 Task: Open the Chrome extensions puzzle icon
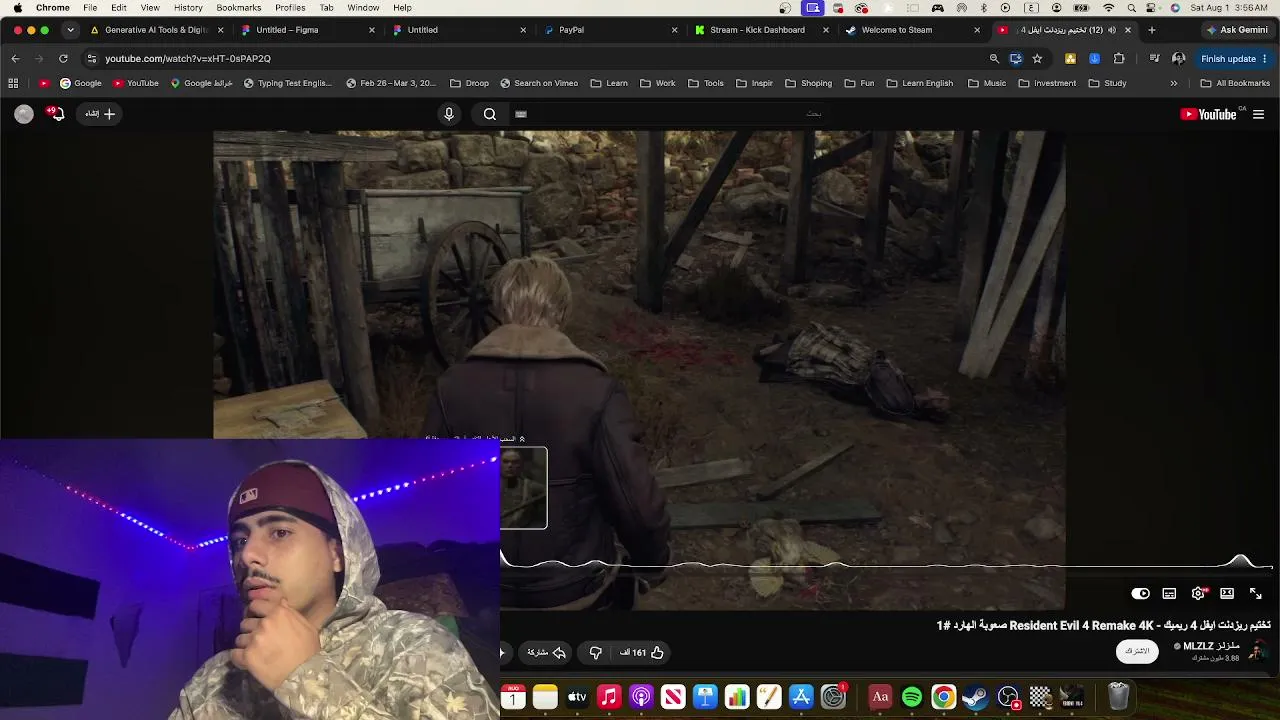(x=1119, y=58)
